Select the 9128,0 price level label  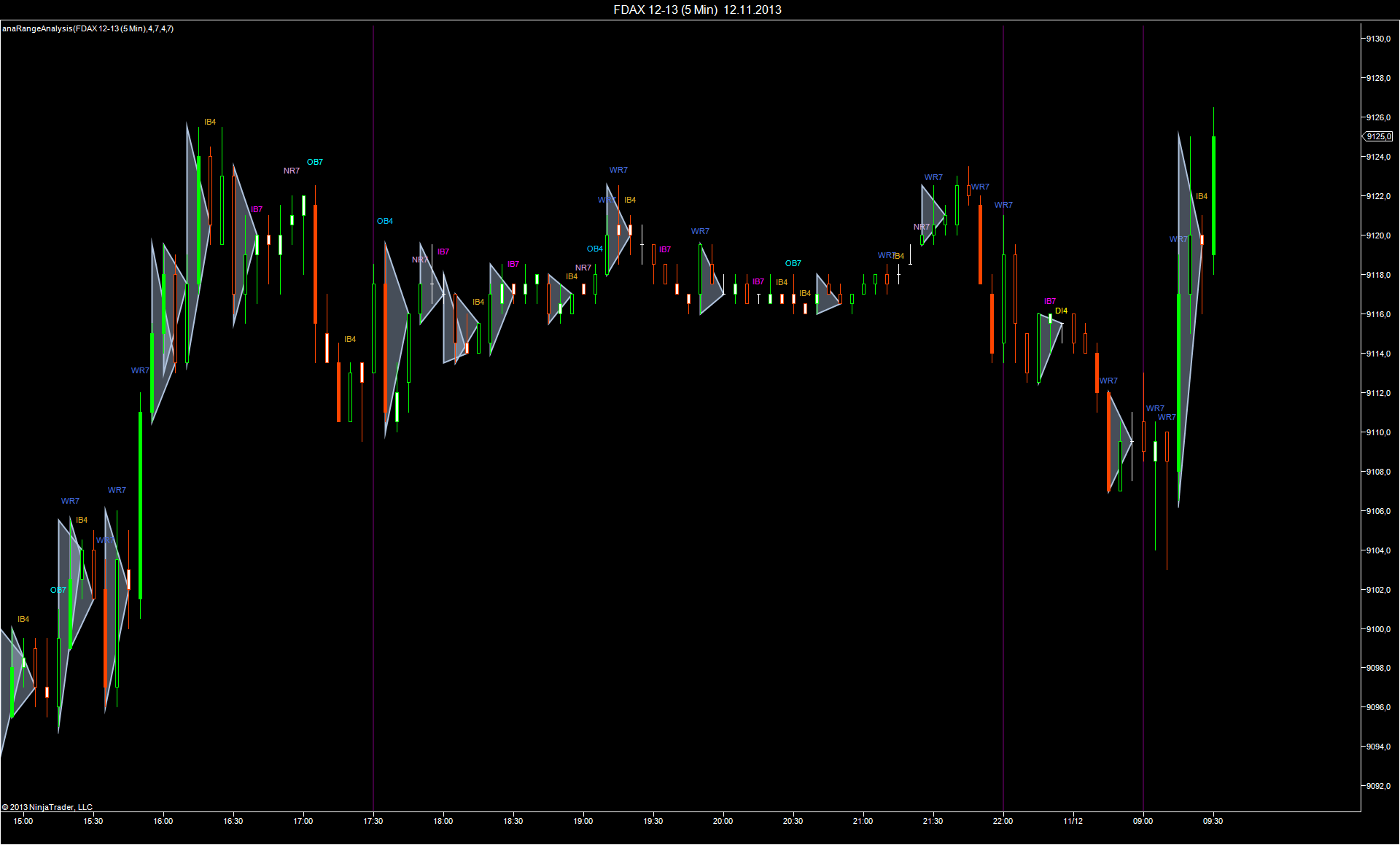coord(1378,78)
